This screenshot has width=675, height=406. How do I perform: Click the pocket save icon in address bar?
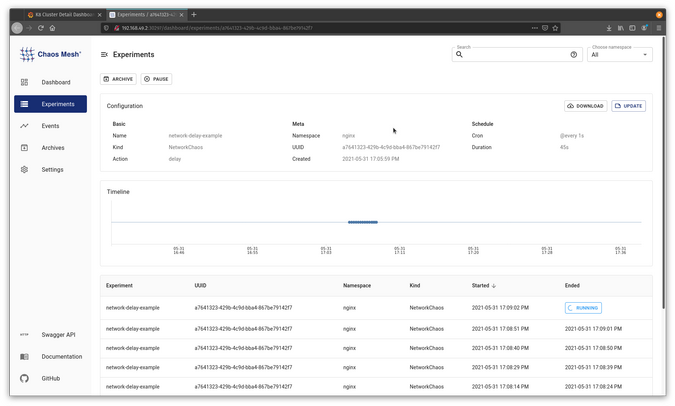pos(545,28)
